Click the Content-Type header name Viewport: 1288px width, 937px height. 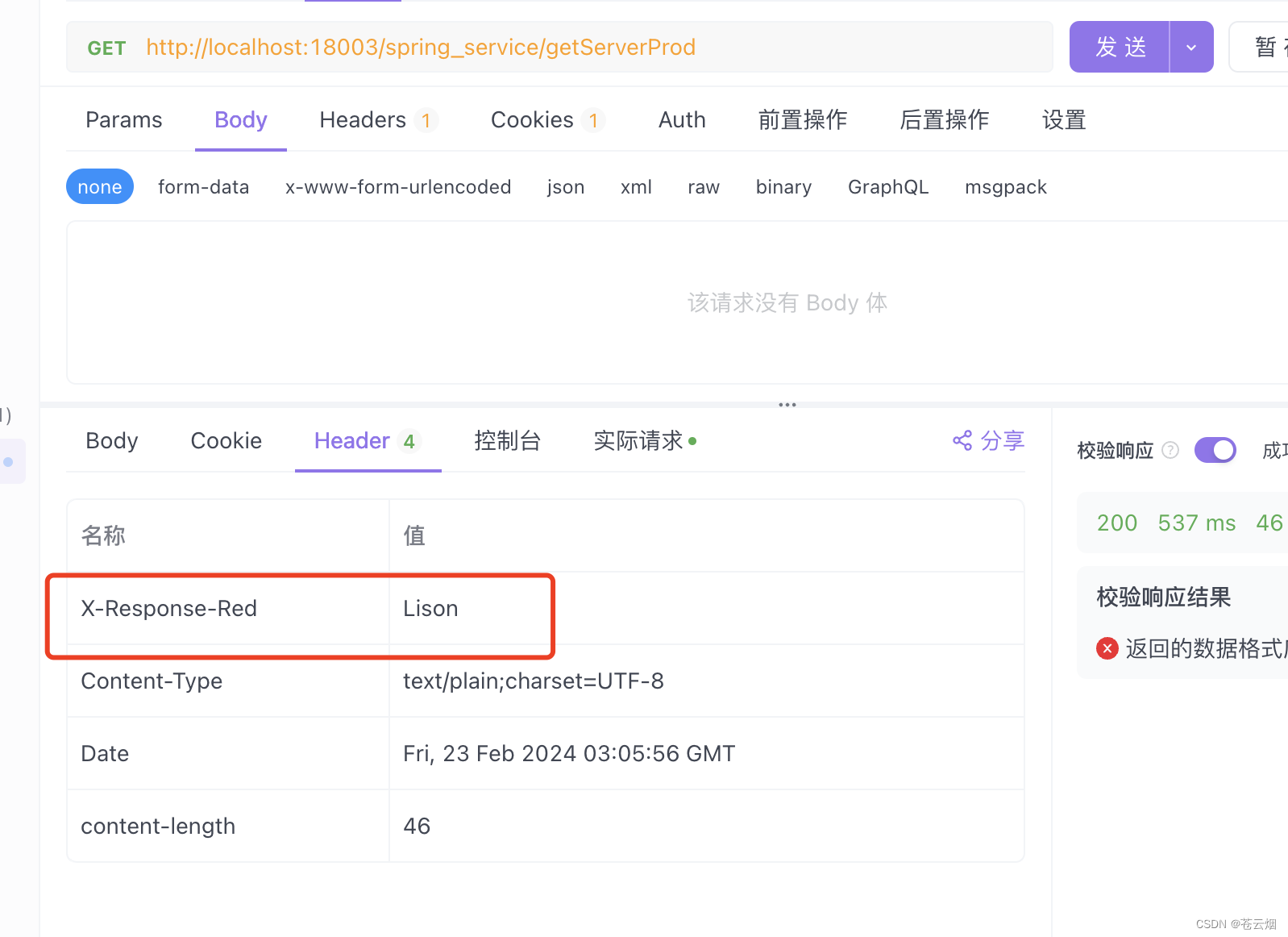[152, 681]
